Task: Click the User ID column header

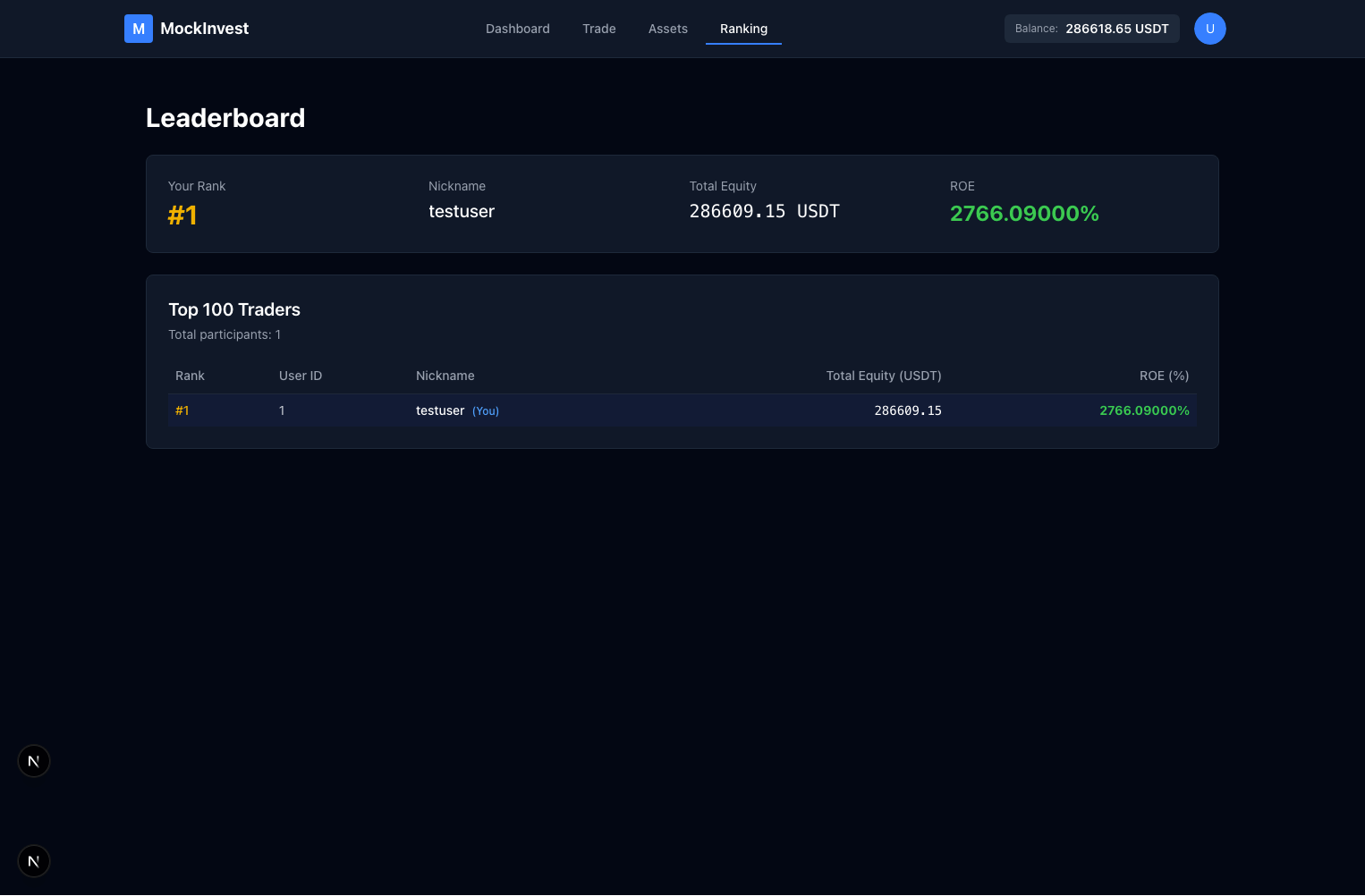Action: click(x=300, y=376)
